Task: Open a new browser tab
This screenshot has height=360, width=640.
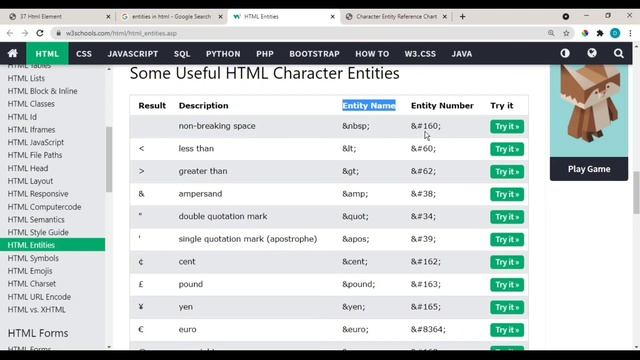Action: [x=462, y=17]
